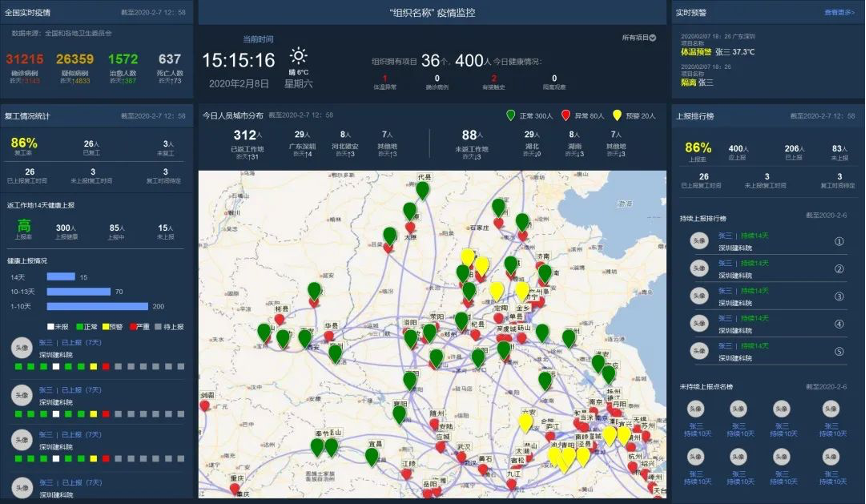Click the 300人 上报健康 count
Screen dimensions: 866x504
point(66,228)
